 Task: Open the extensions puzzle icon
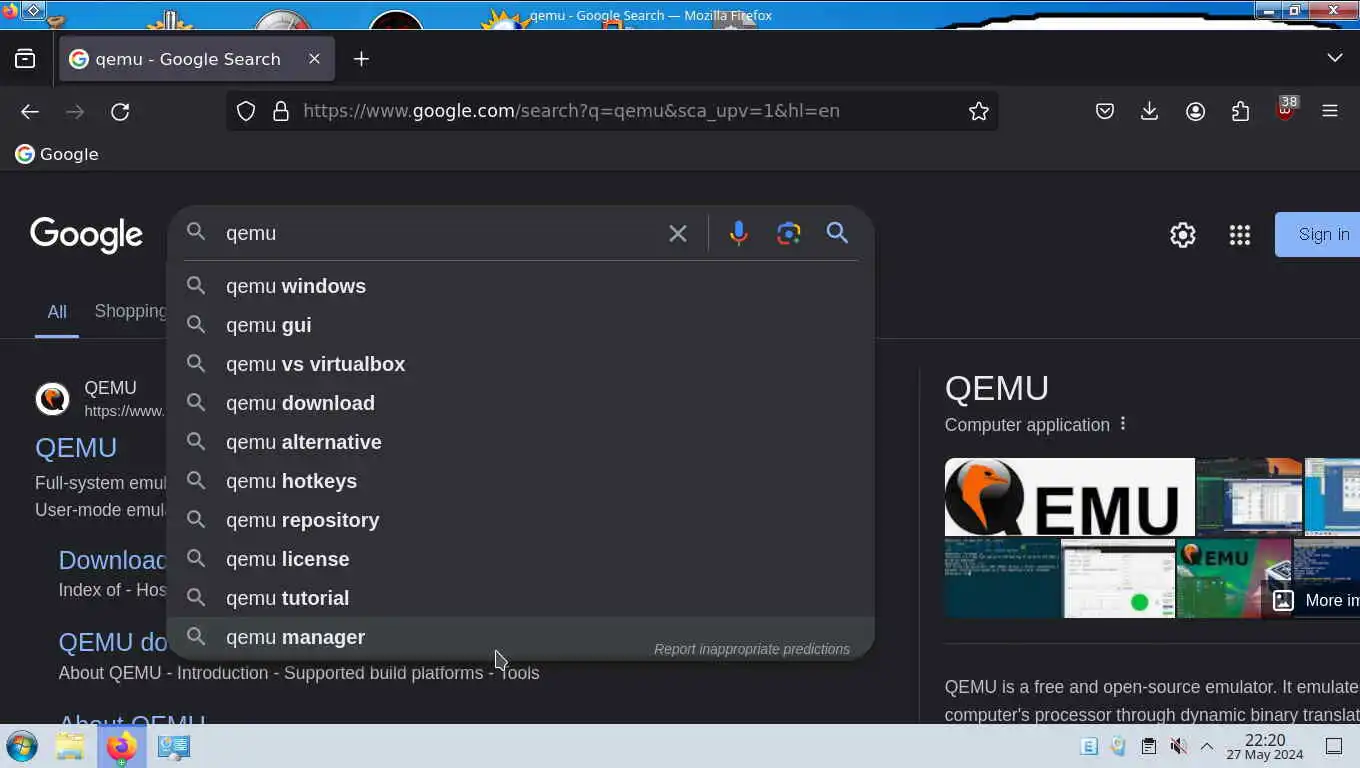[1241, 111]
